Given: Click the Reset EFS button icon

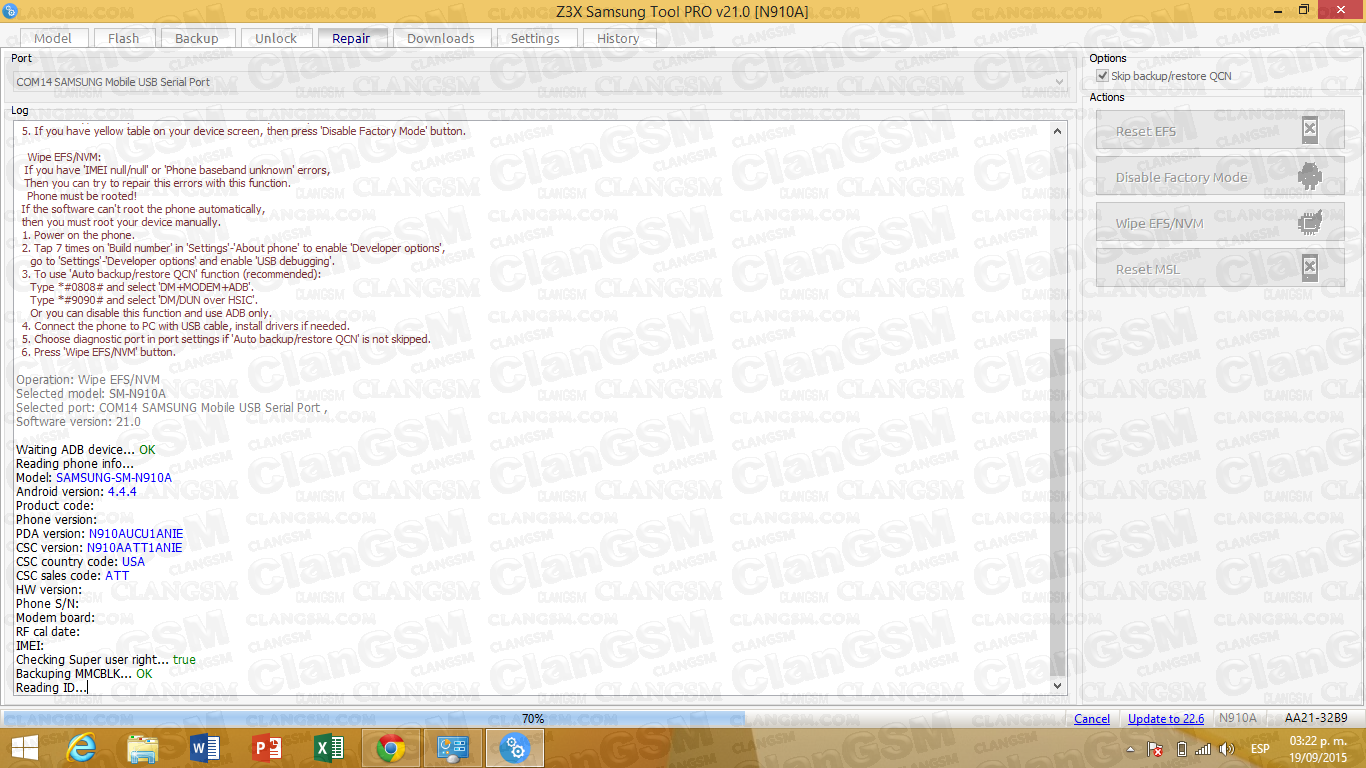Looking at the screenshot, I should 1309,131.
